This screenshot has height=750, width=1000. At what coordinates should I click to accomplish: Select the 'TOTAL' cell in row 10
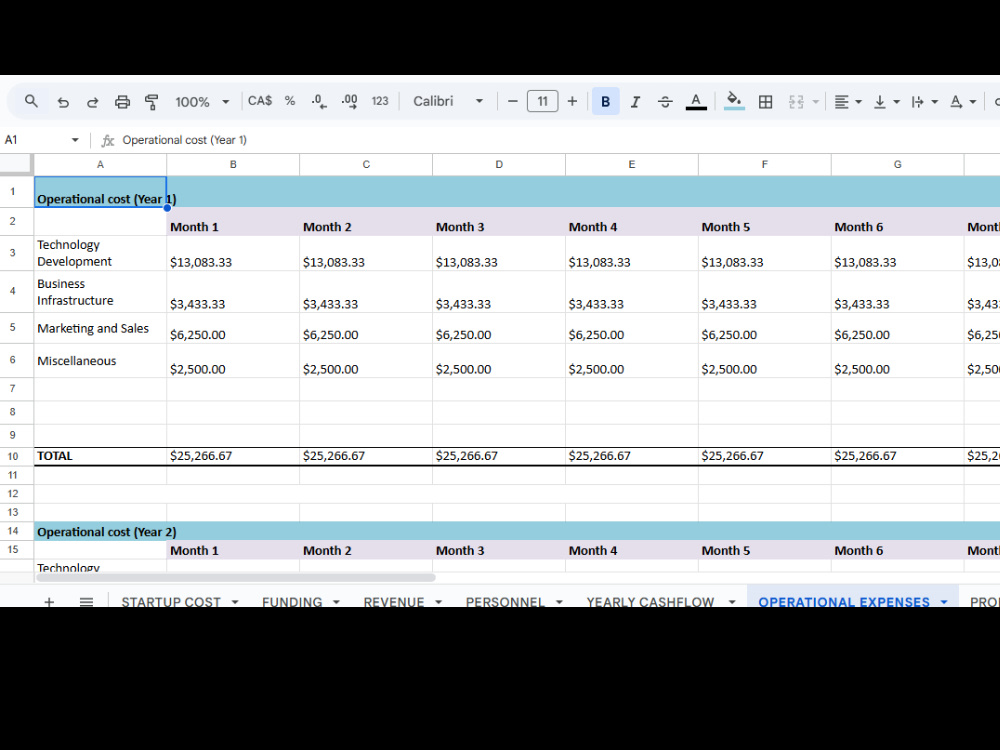(100, 456)
